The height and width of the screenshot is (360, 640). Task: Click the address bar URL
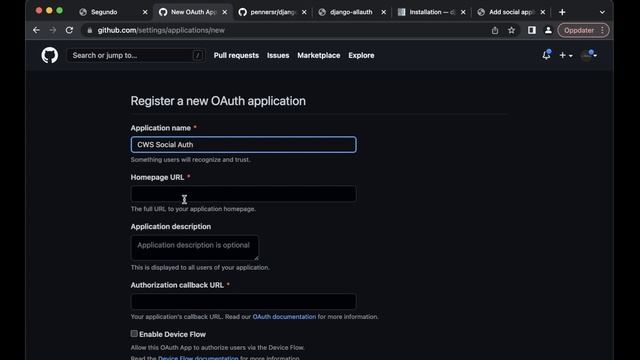click(161, 30)
